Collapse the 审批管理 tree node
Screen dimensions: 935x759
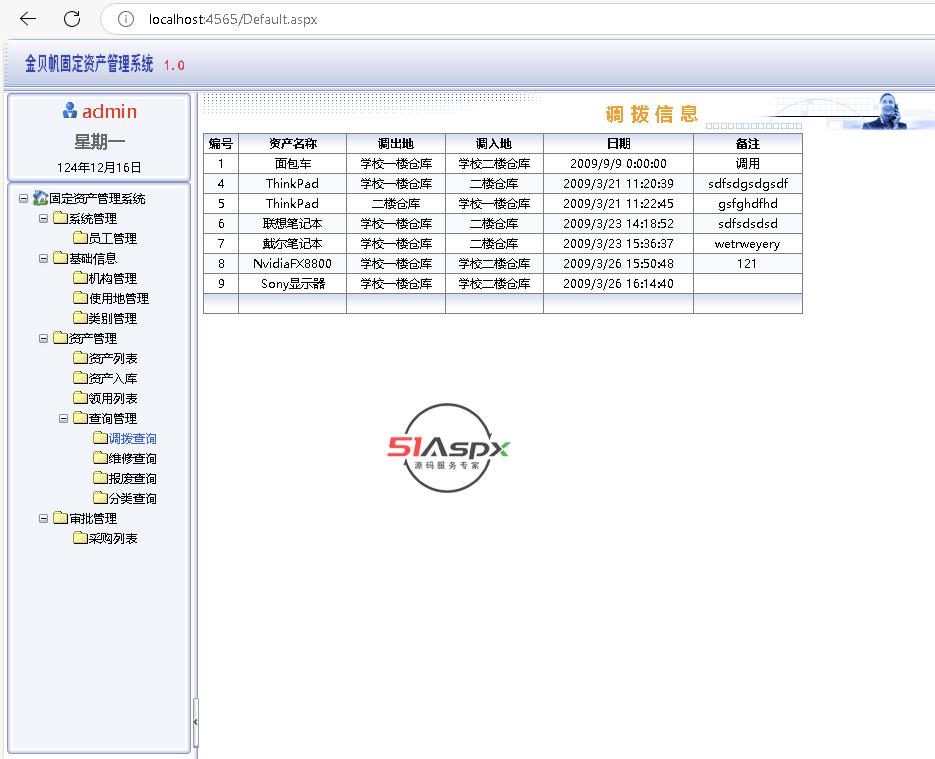(x=44, y=518)
